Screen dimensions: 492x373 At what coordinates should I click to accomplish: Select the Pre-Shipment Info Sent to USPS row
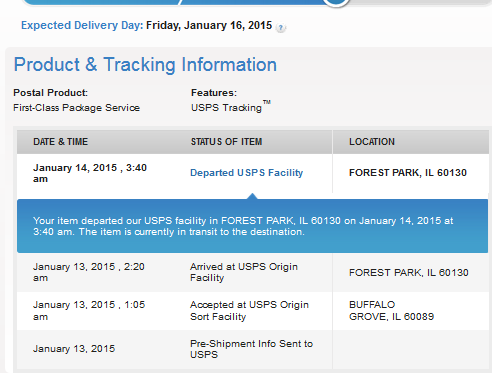[252, 349]
